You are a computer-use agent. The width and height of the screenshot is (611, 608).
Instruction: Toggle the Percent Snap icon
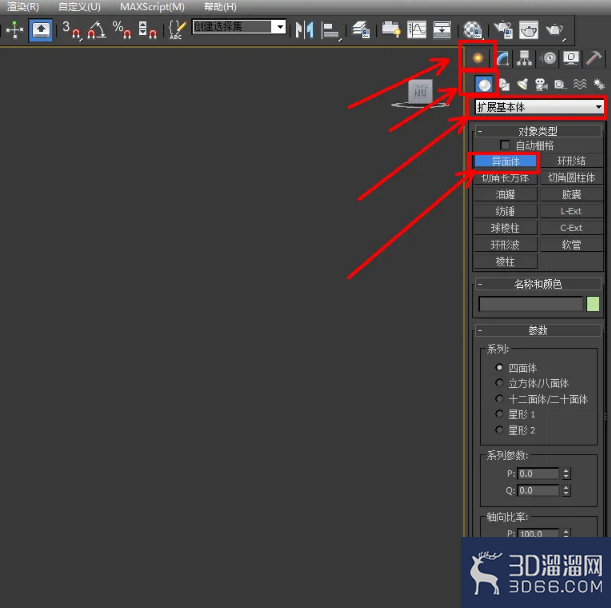(122, 30)
